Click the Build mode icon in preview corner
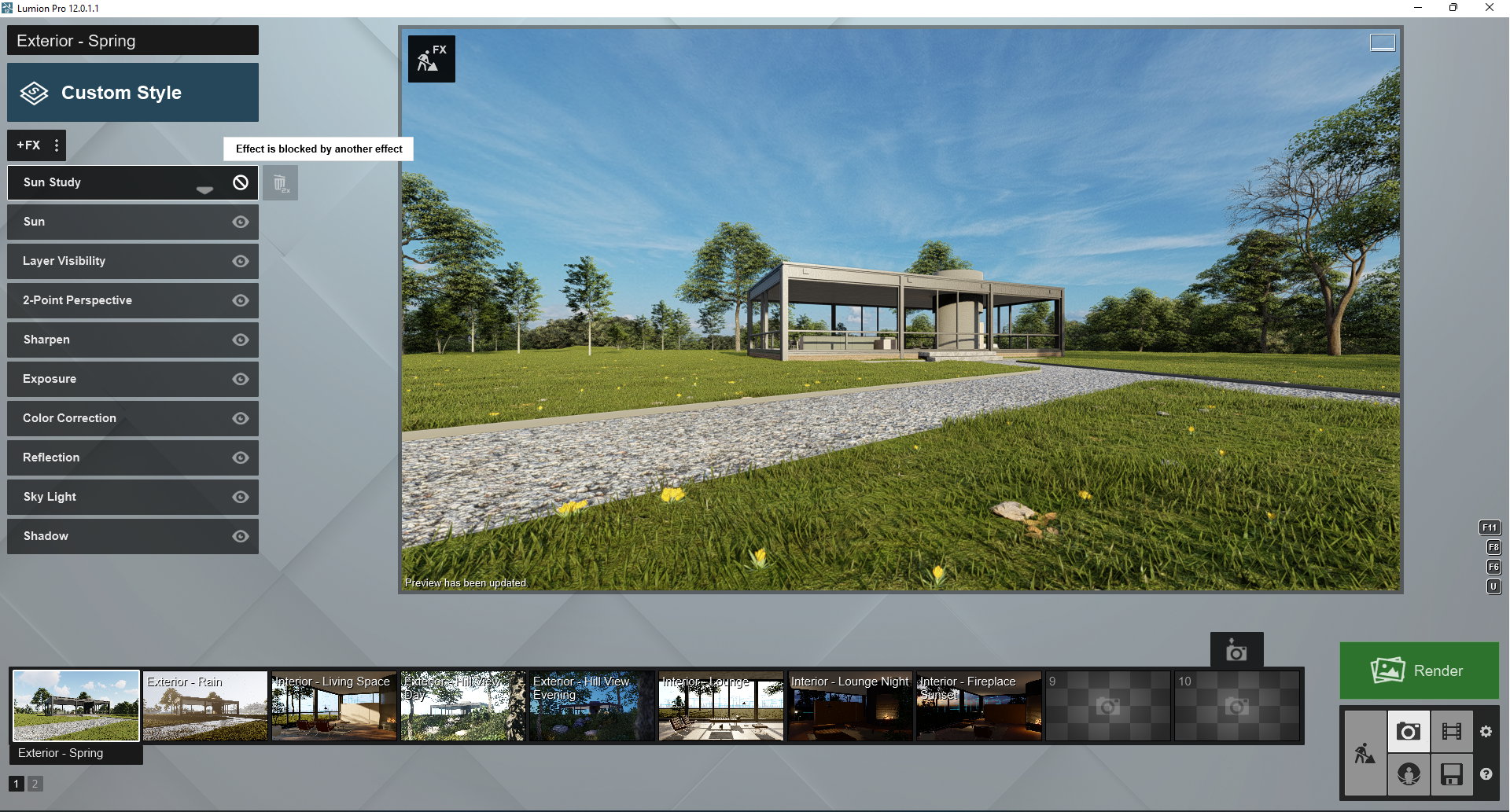This screenshot has height=812, width=1510. pyautogui.click(x=431, y=59)
